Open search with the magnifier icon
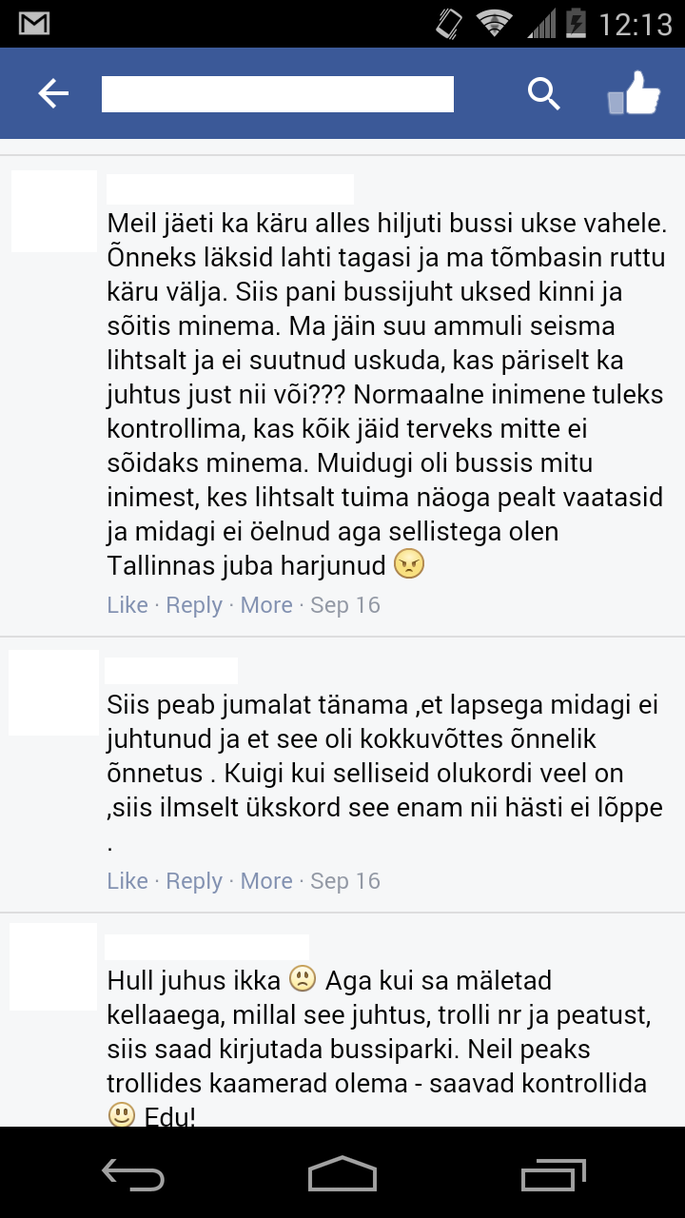The height and width of the screenshot is (1218, 685). coord(543,94)
